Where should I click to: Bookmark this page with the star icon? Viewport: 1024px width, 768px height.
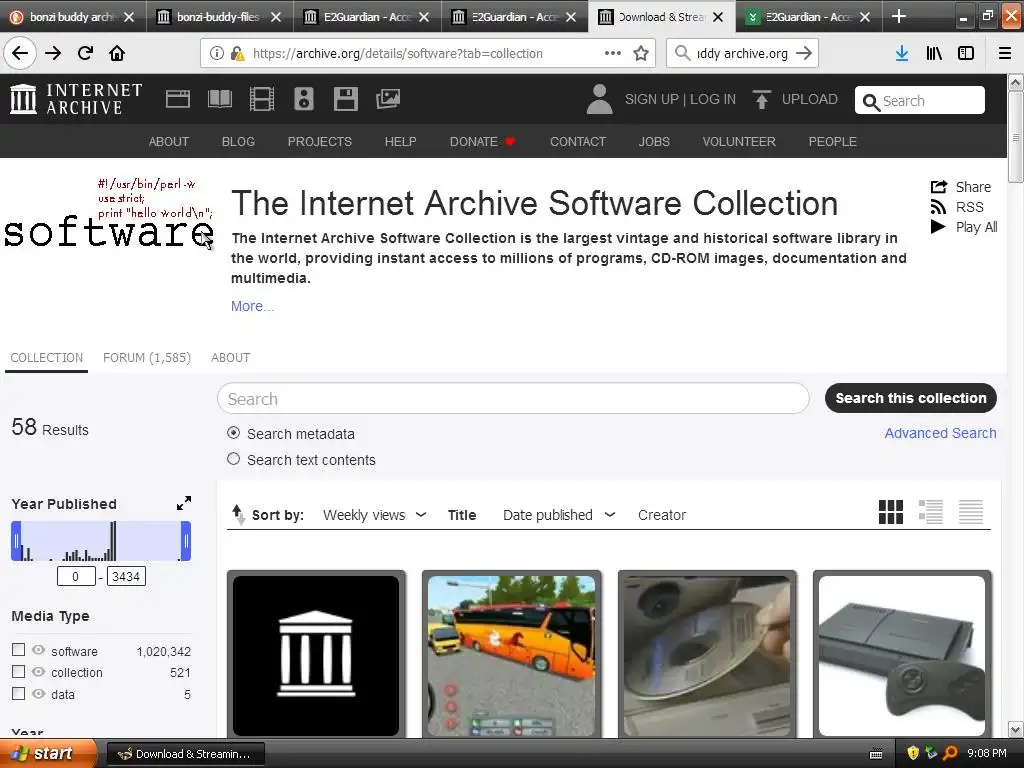pyautogui.click(x=641, y=54)
